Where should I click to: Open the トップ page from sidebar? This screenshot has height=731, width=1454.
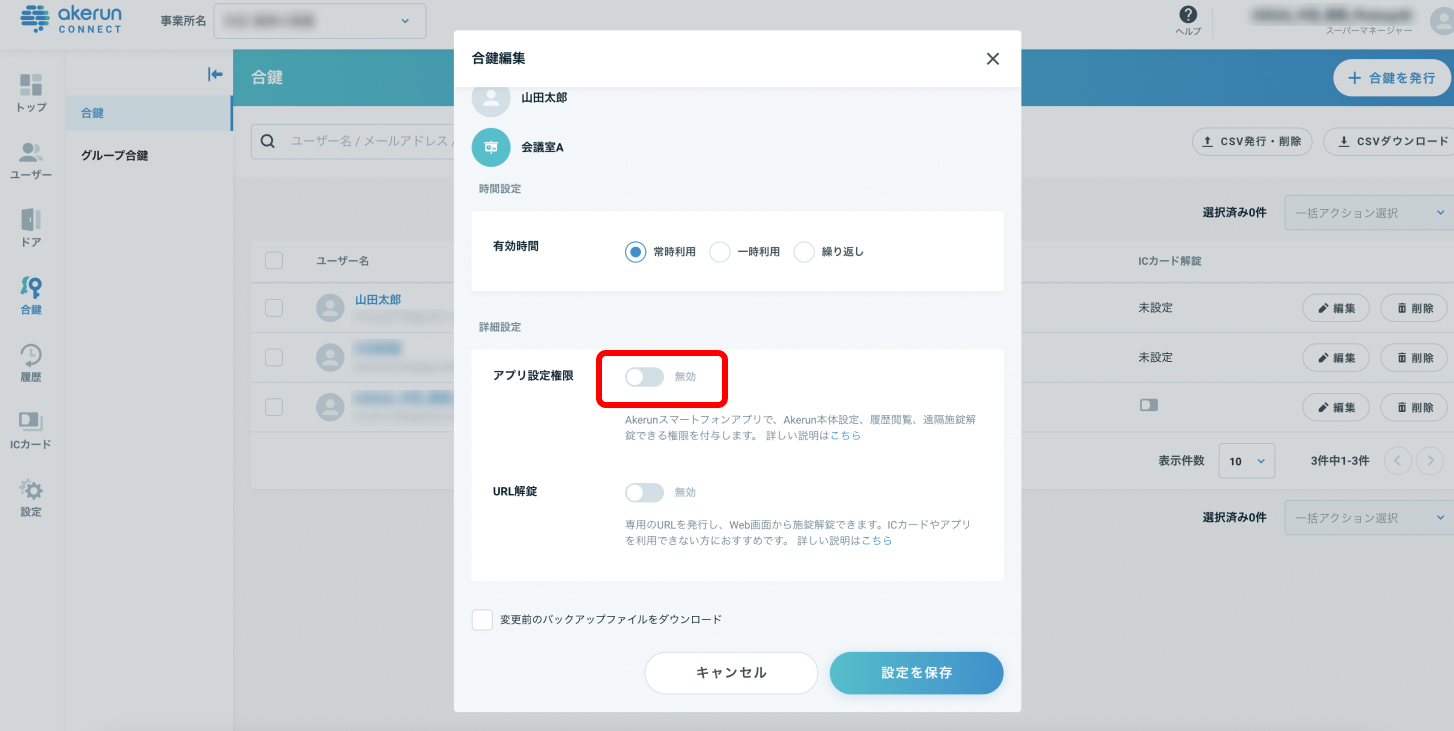coord(31,92)
